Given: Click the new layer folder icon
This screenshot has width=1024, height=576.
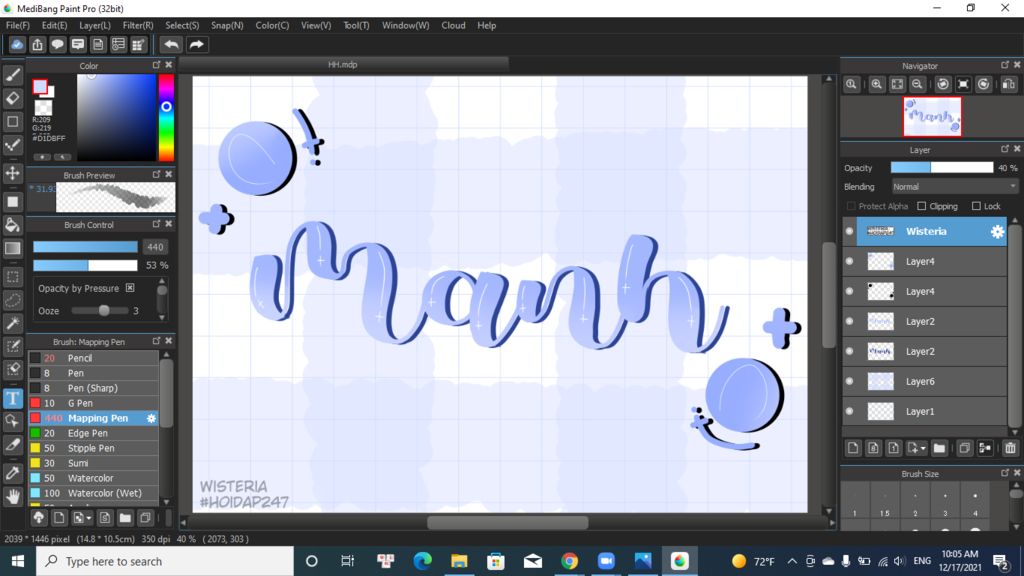Looking at the screenshot, I should tap(939, 448).
